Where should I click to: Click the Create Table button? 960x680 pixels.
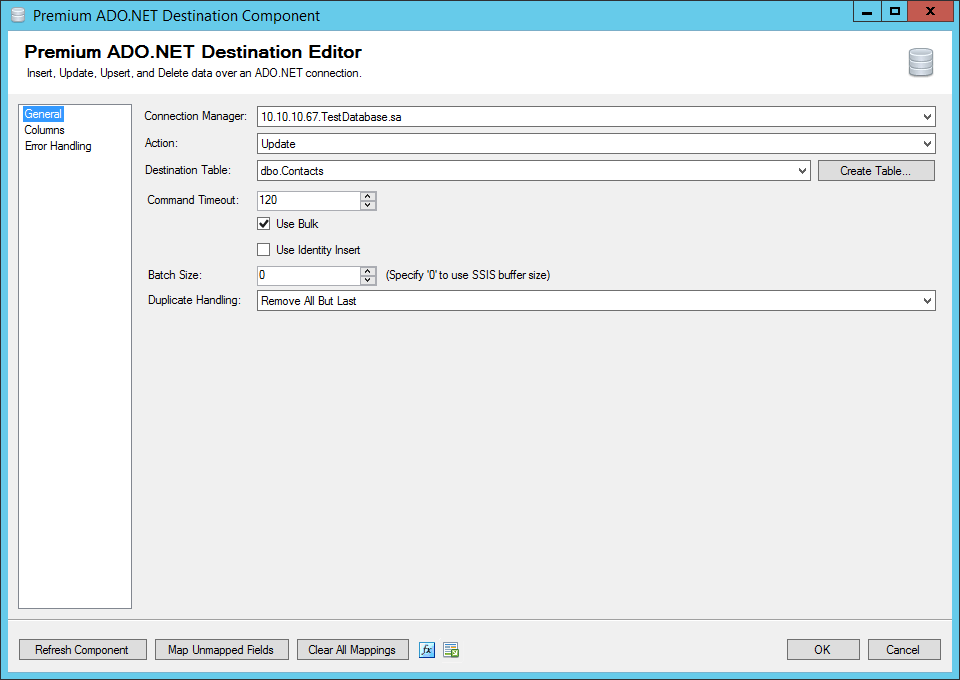point(876,171)
